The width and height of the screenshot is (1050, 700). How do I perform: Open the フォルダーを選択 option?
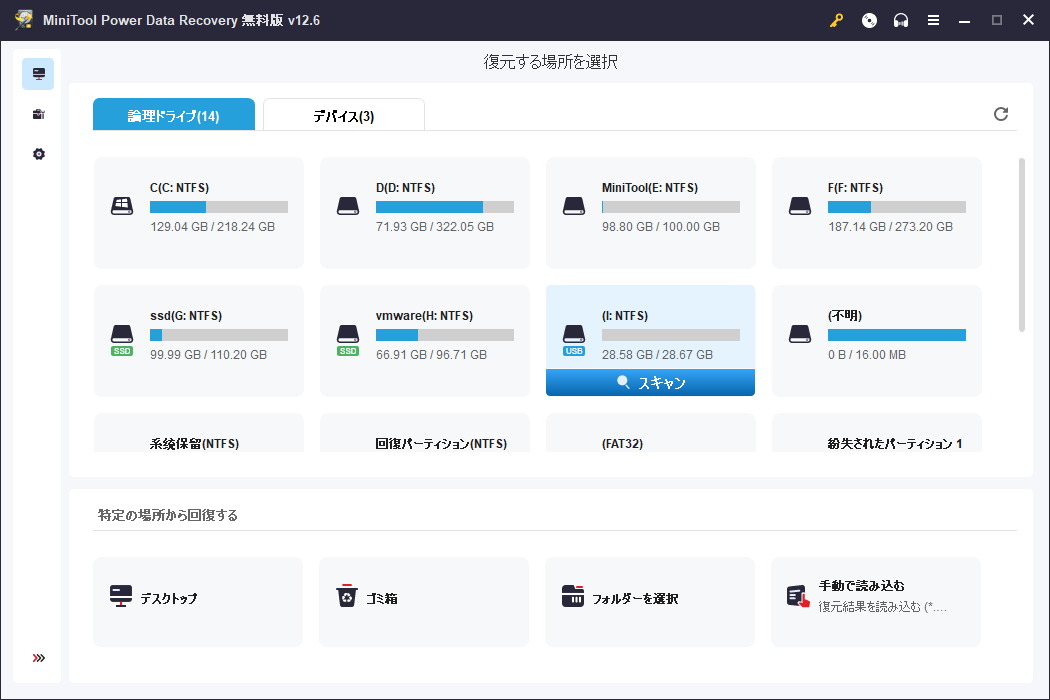click(x=650, y=601)
